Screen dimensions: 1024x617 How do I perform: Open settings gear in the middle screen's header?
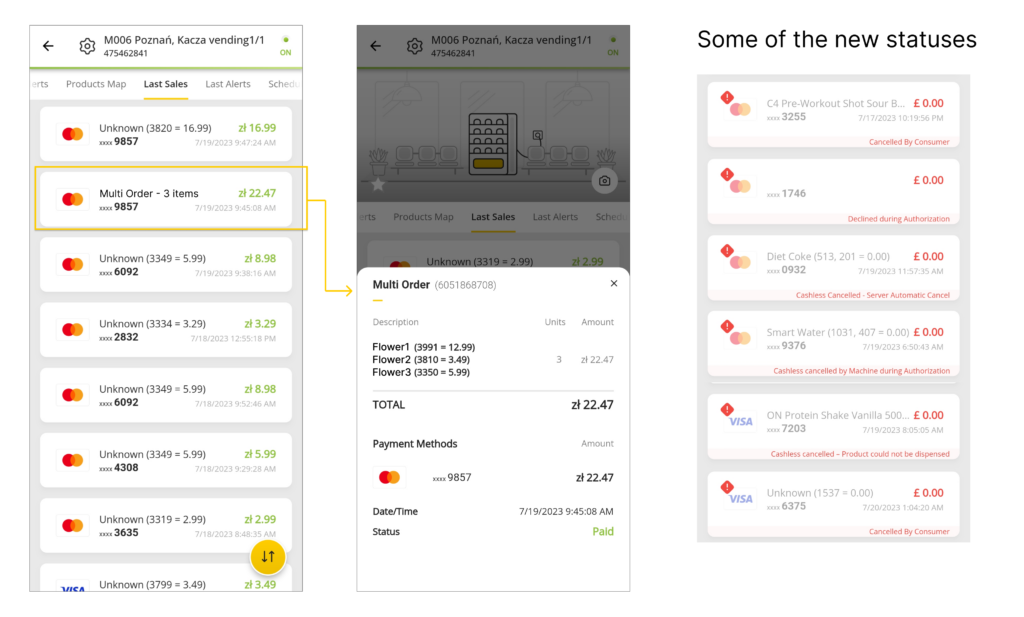click(414, 46)
